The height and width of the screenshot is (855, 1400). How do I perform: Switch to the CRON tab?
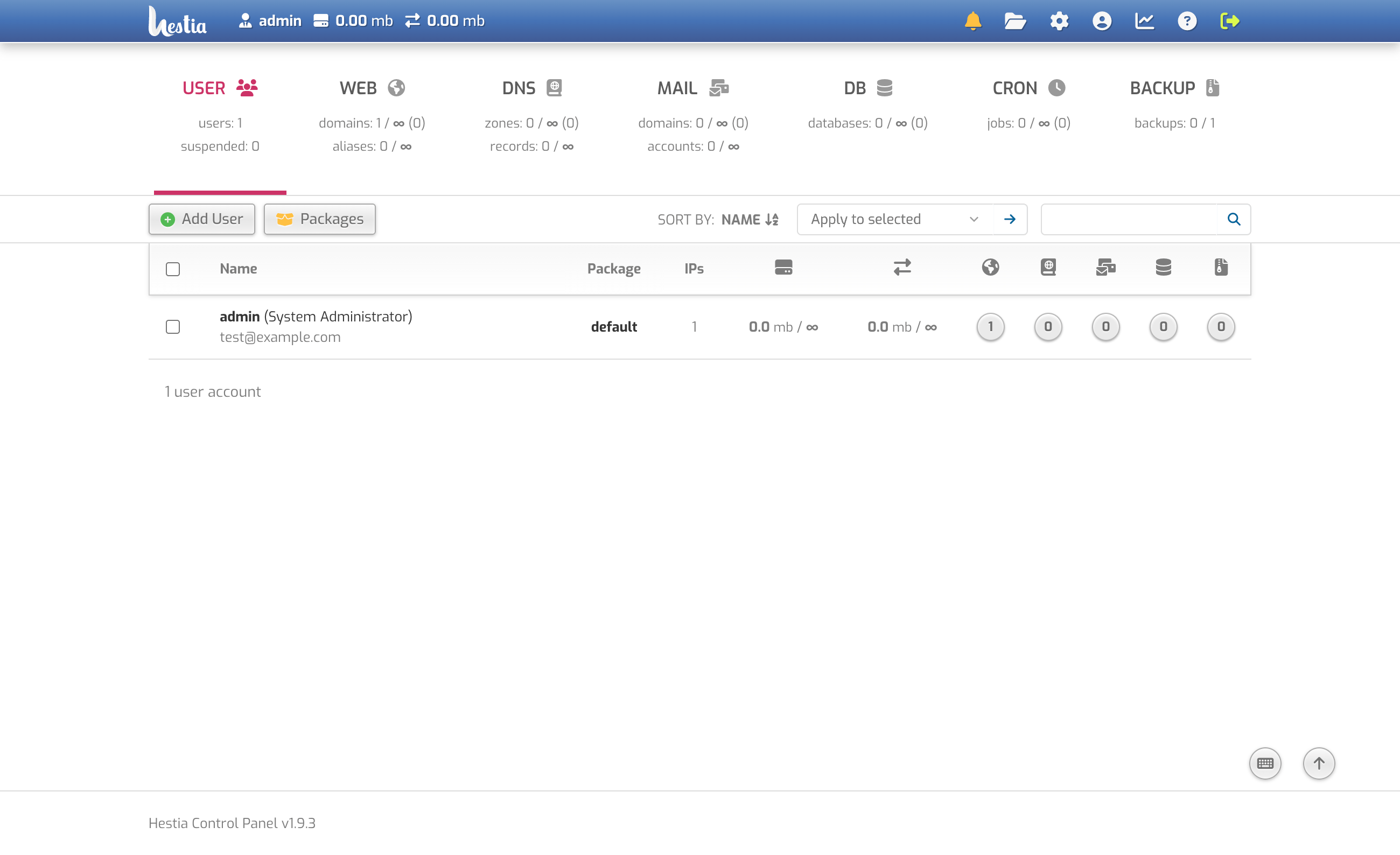tap(1028, 88)
